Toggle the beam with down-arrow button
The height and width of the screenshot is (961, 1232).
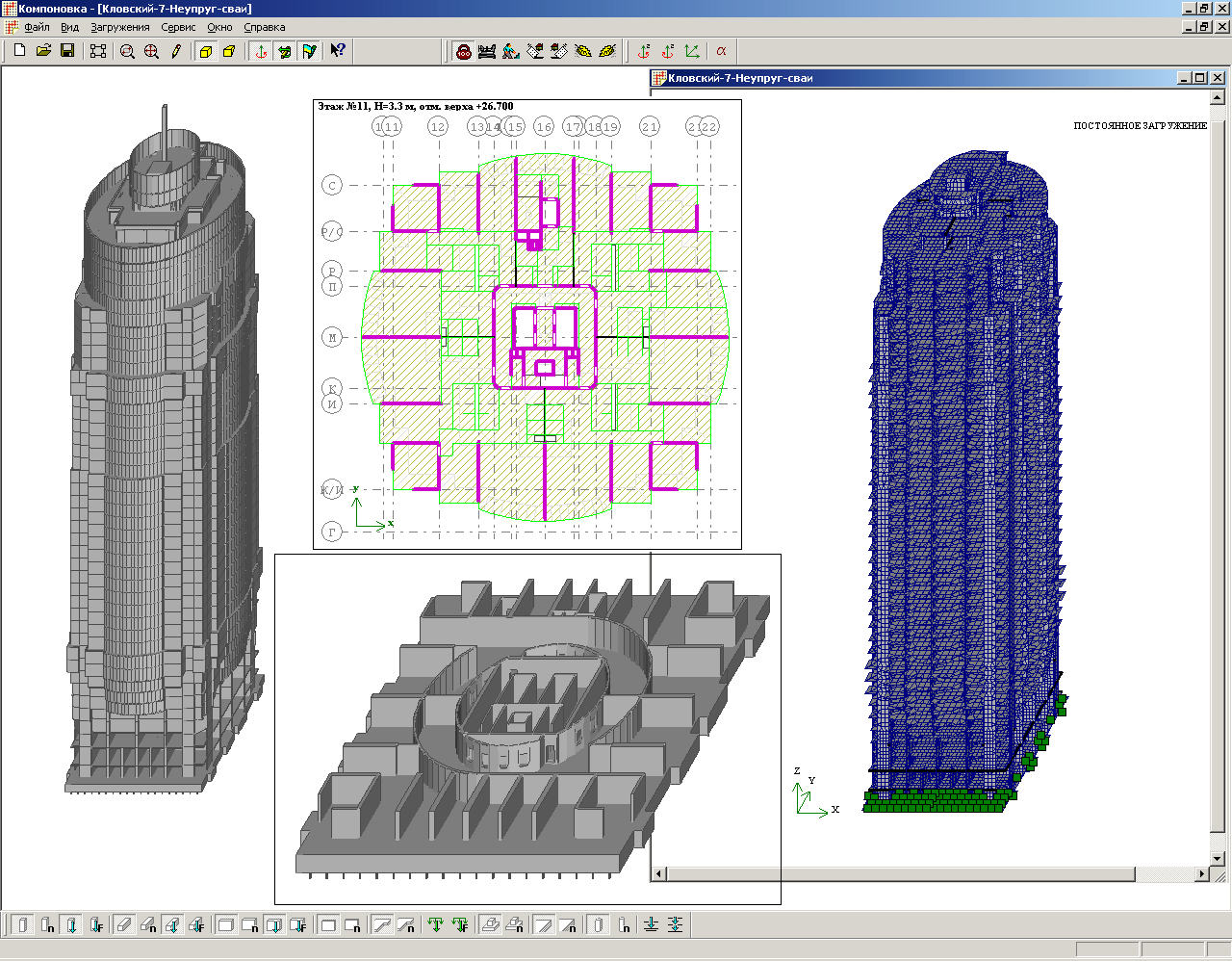(x=173, y=925)
